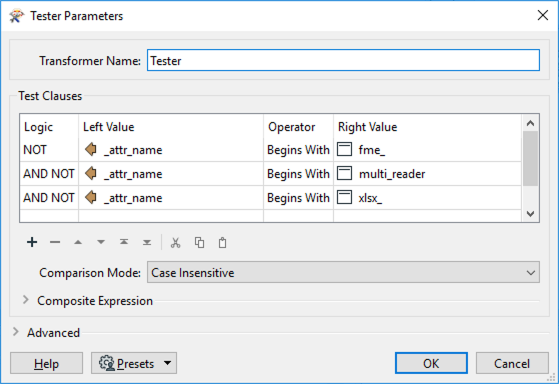Copy the selected clause
This screenshot has width=559, height=384.
(199, 242)
